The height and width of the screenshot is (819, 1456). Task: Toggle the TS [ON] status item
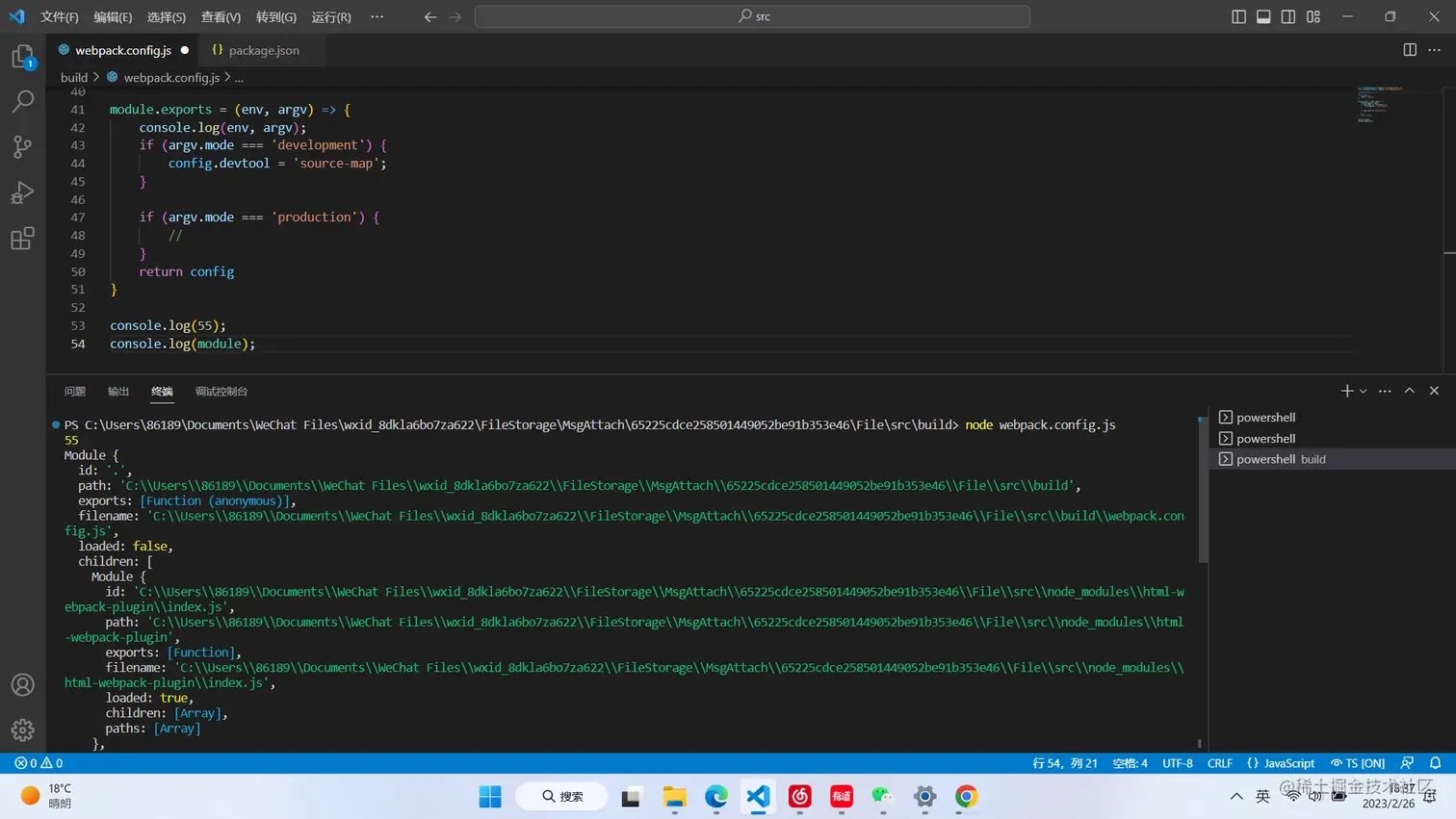click(1358, 763)
